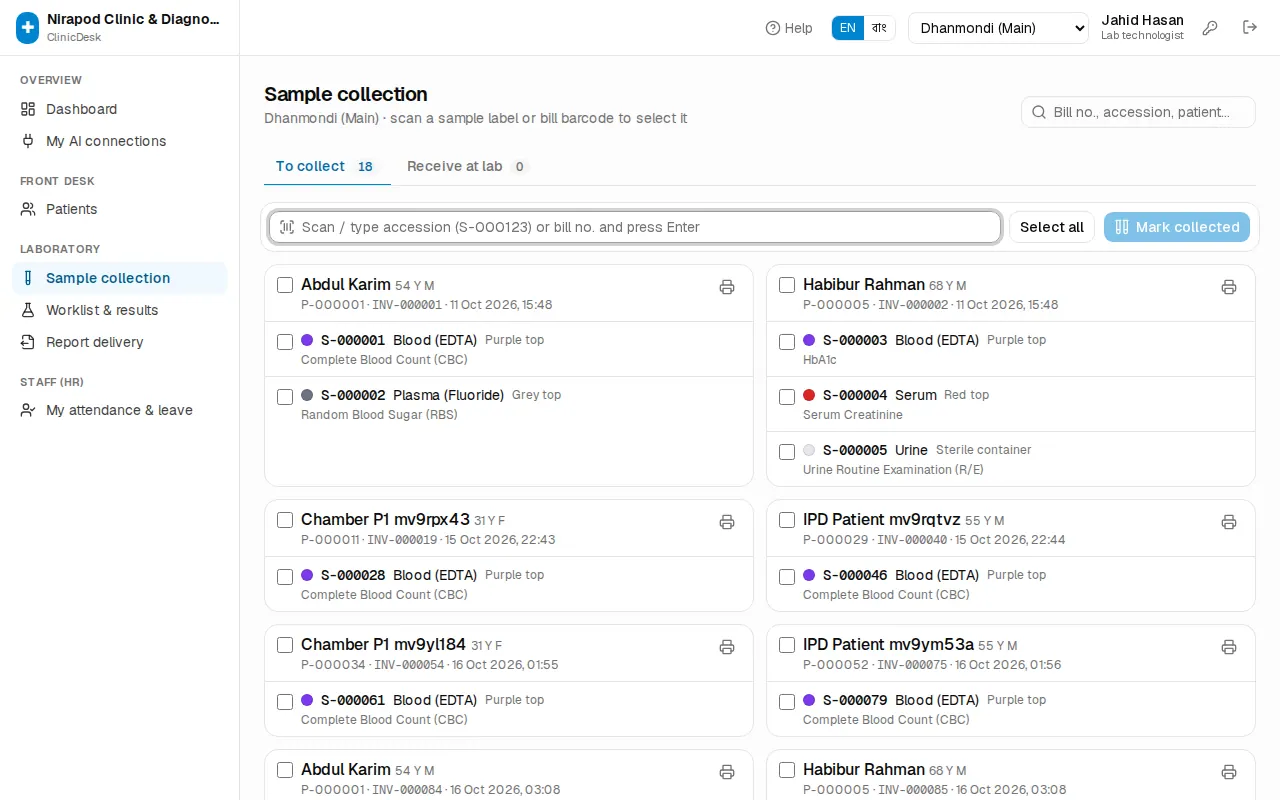
Task: Click the Patients people icon in sidebar
Action: coord(28,209)
